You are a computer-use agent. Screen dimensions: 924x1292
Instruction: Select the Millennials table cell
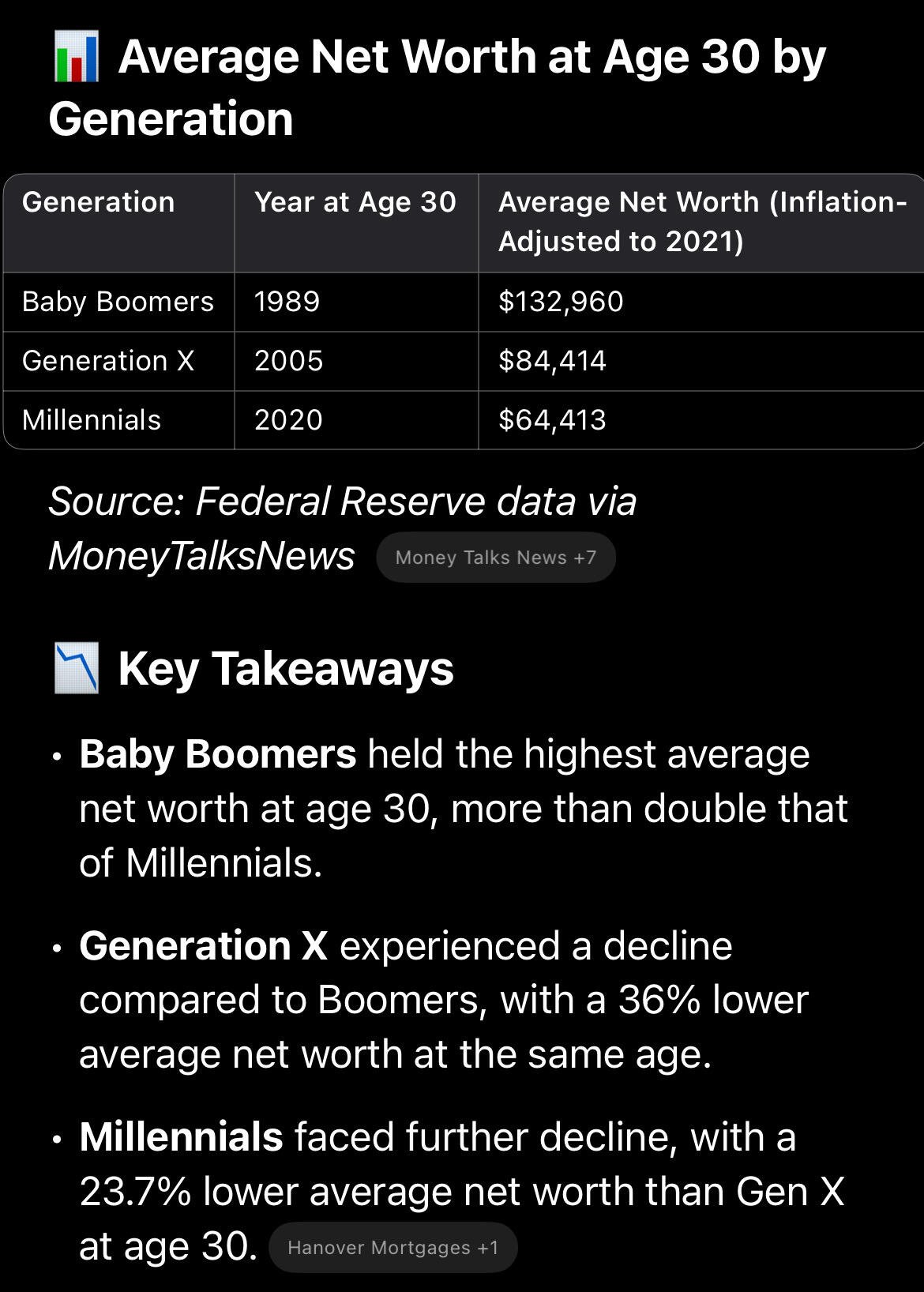[92, 420]
